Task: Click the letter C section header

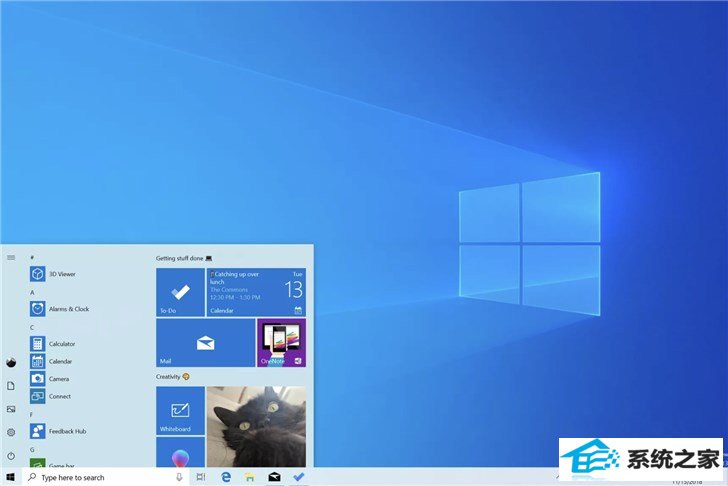Action: [32, 327]
